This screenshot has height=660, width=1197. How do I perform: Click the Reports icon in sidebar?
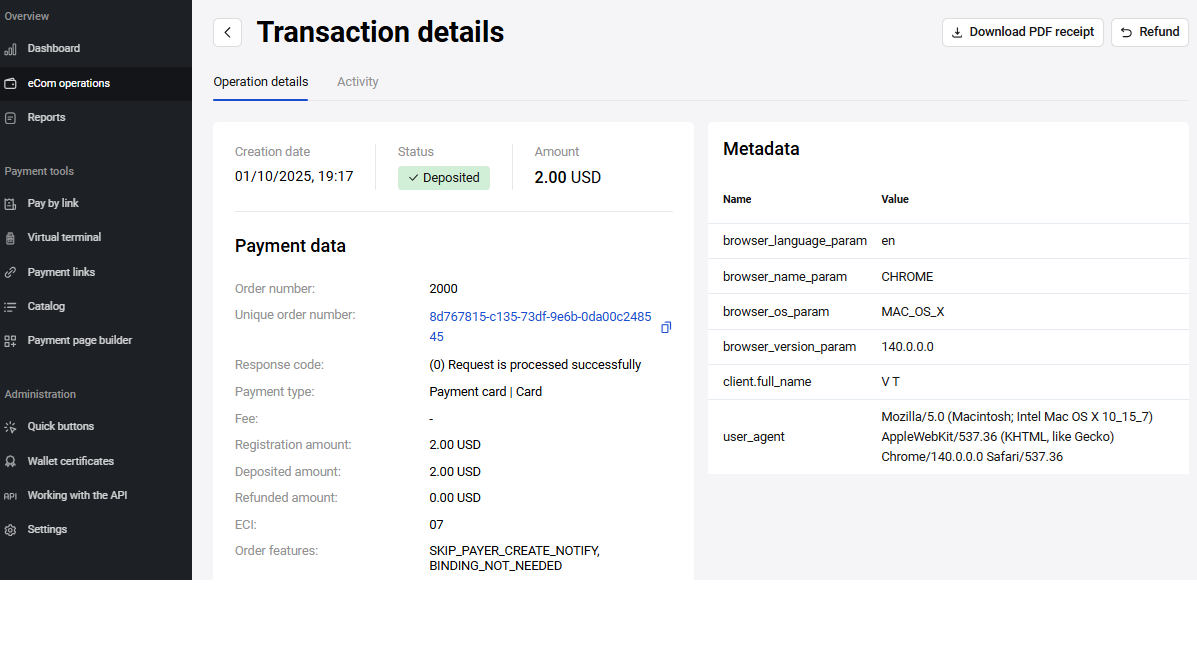point(10,118)
